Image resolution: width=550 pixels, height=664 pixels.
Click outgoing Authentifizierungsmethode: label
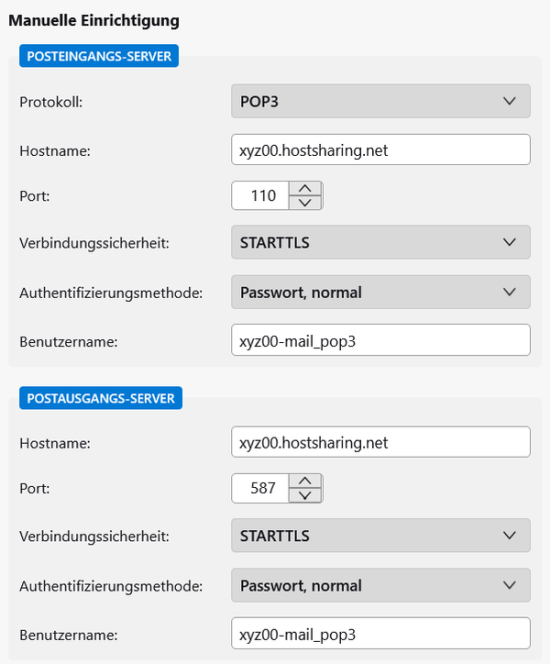coord(111,587)
